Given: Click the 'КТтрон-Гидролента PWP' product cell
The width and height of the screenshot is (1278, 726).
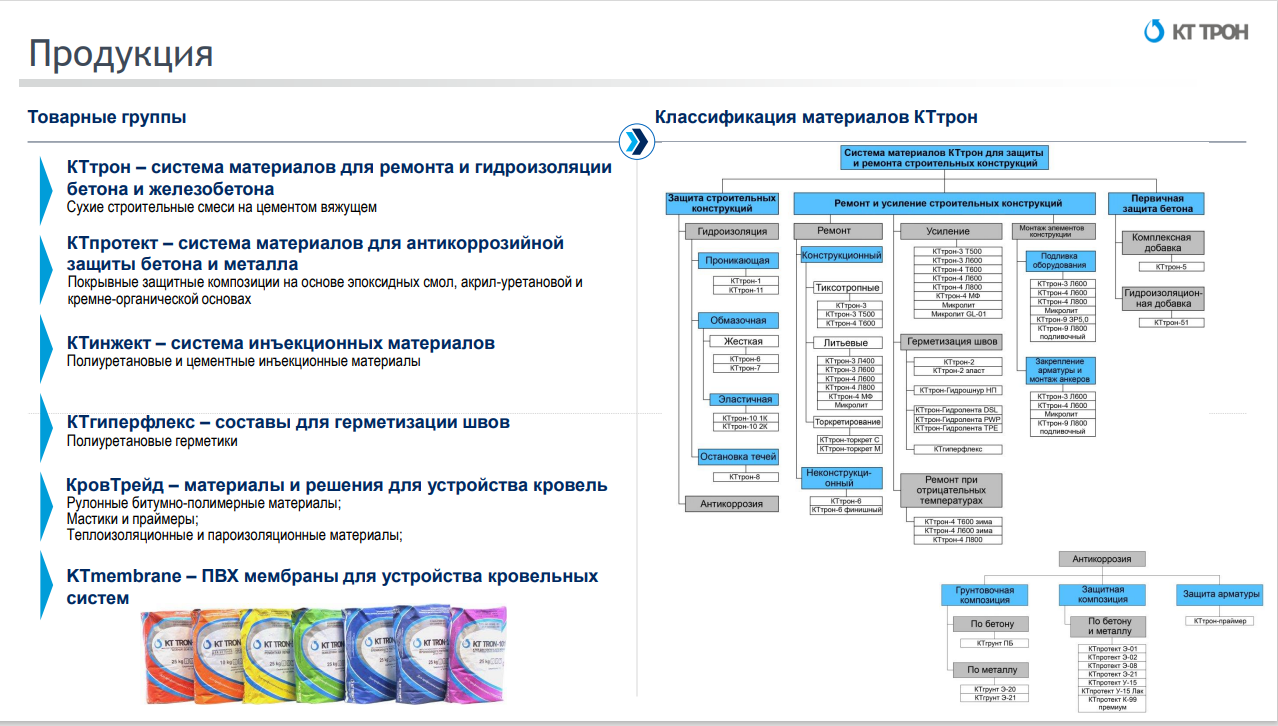Looking at the screenshot, I should (x=957, y=419).
